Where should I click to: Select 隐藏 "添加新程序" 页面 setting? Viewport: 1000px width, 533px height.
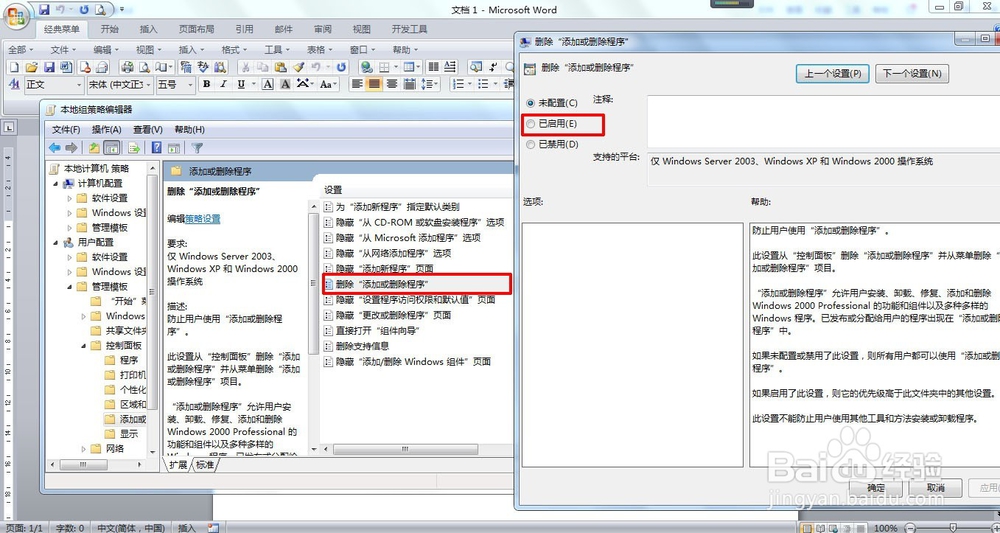coord(378,268)
